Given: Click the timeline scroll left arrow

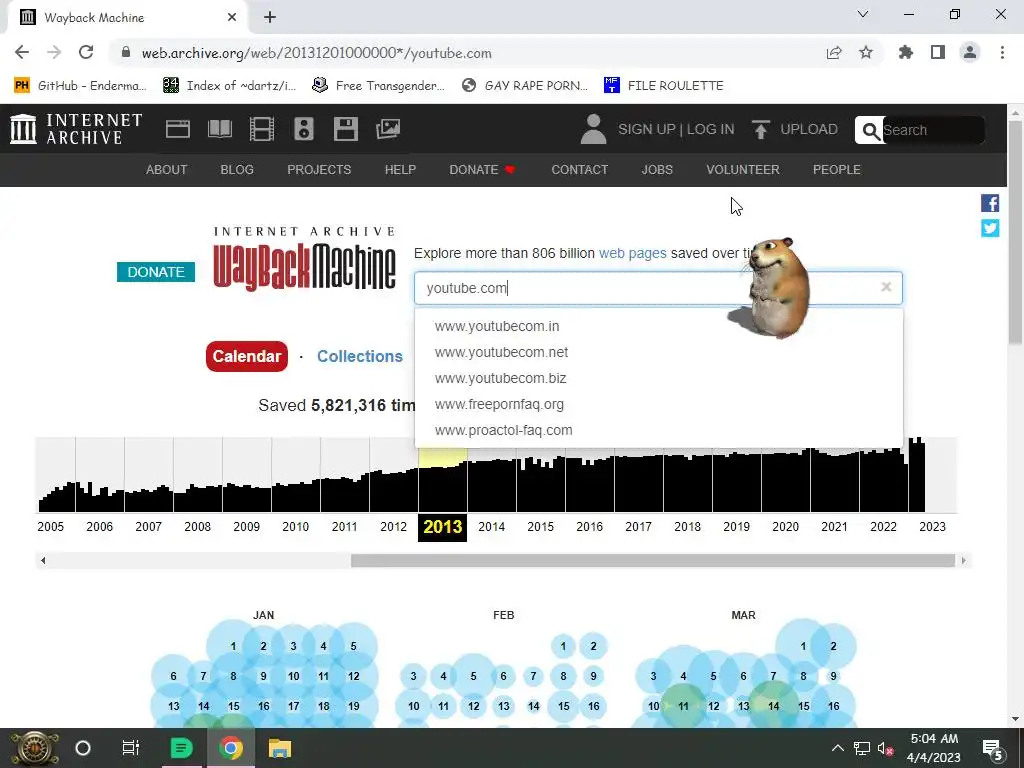Looking at the screenshot, I should point(43,560).
